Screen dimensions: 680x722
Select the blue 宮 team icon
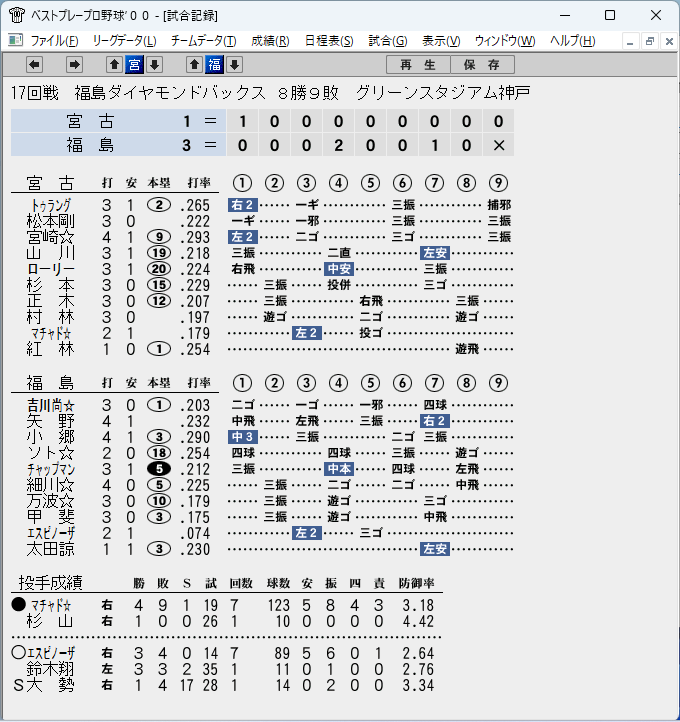point(134,65)
